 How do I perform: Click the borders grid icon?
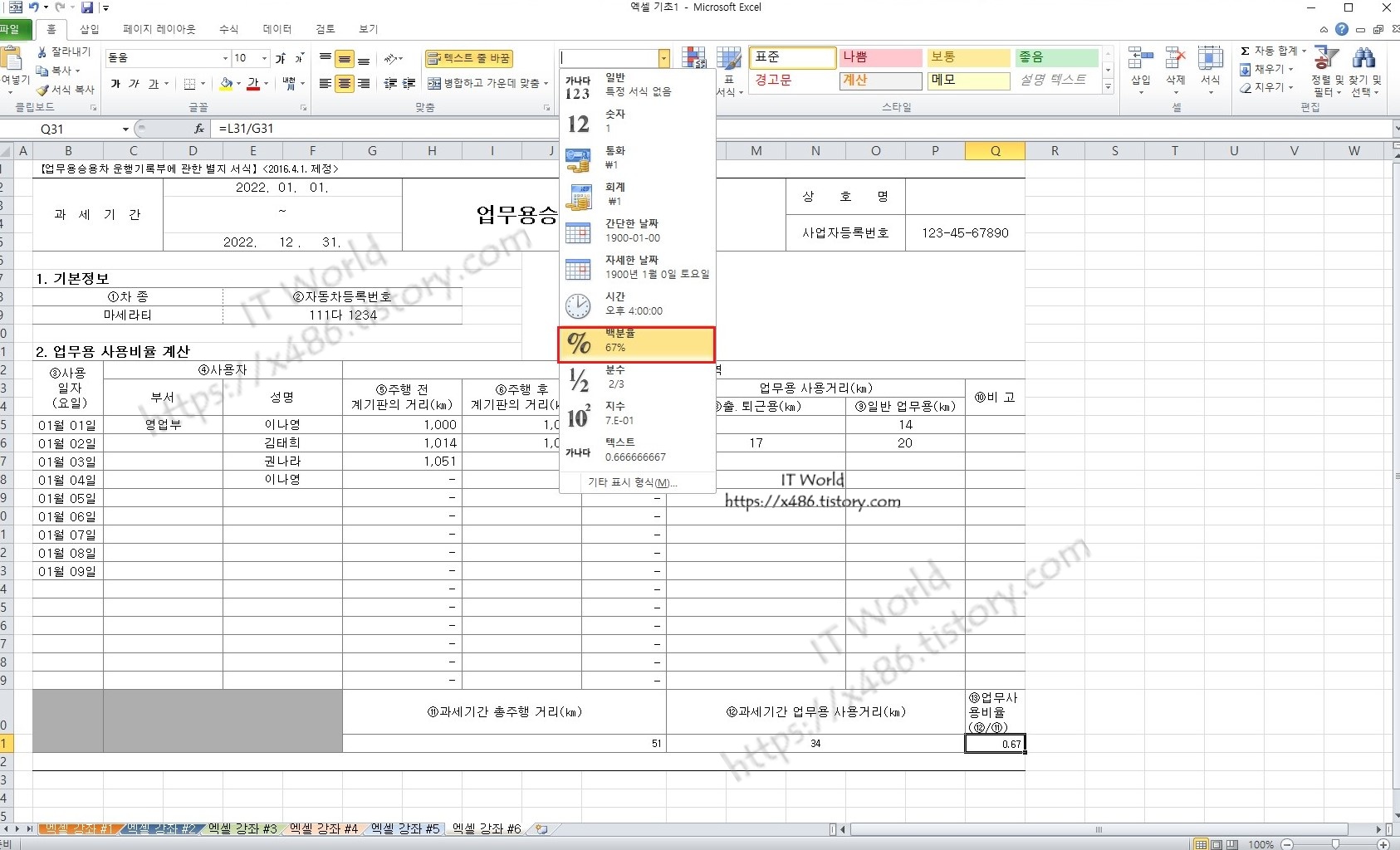[190, 84]
